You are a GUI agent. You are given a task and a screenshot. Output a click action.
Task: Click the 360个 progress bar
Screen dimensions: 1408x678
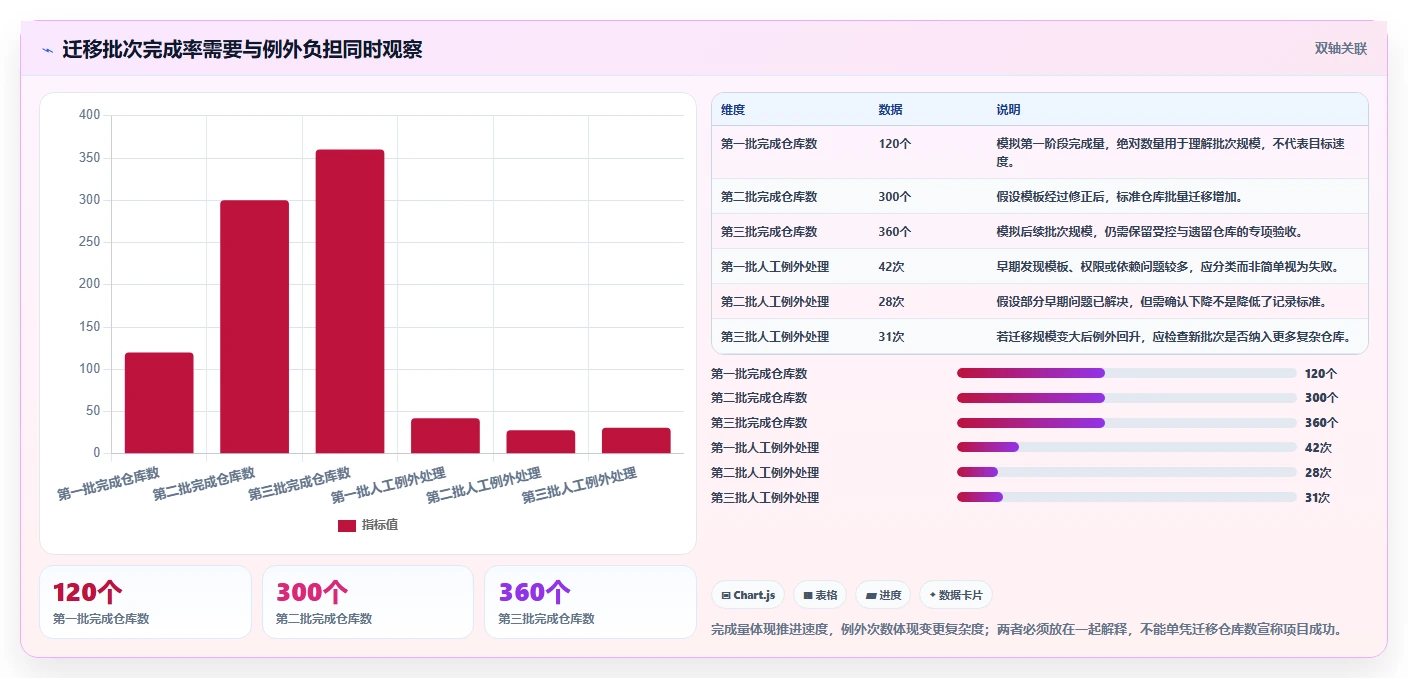pyautogui.click(x=1126, y=423)
